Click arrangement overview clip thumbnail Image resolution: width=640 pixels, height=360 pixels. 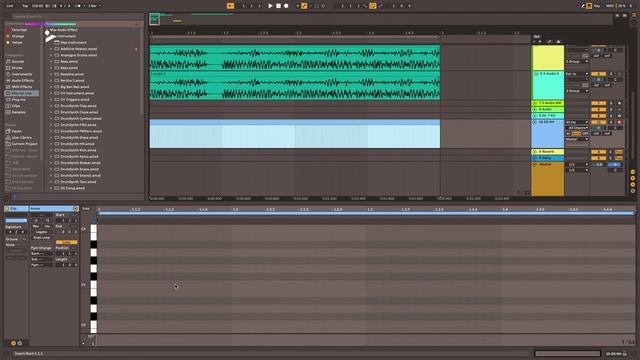coord(154,19)
